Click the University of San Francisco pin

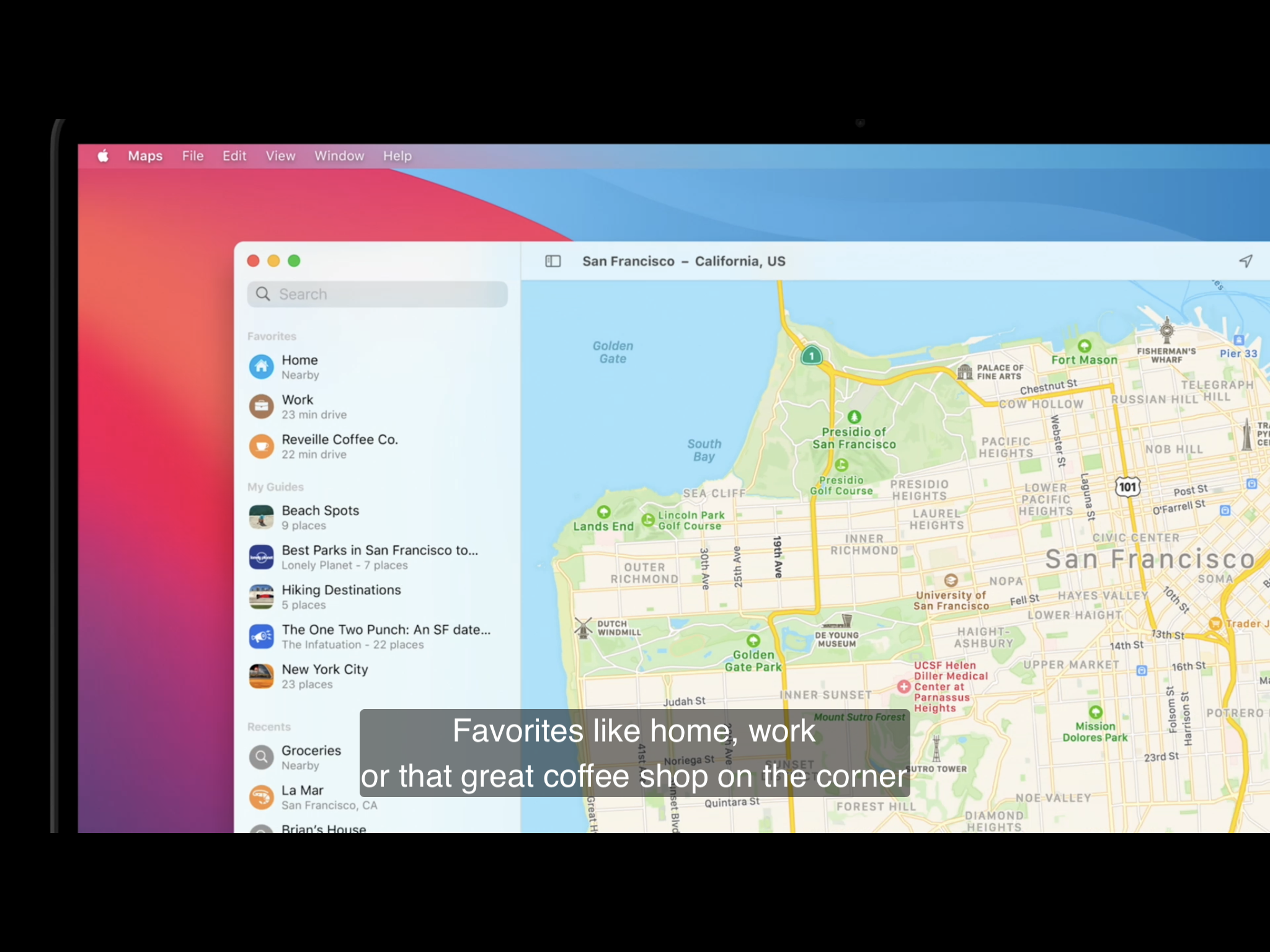coord(951,580)
